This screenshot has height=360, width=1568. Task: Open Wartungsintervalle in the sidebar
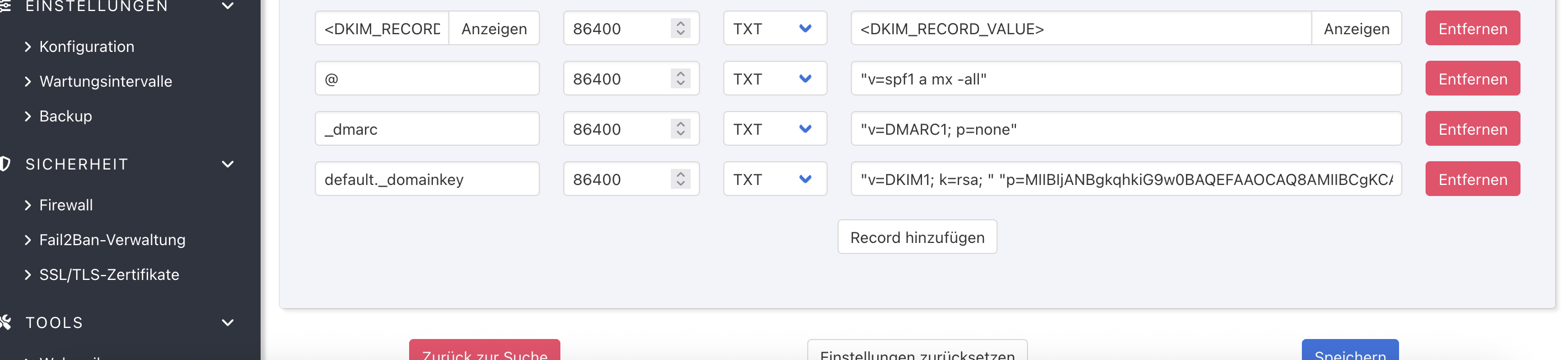click(x=105, y=81)
